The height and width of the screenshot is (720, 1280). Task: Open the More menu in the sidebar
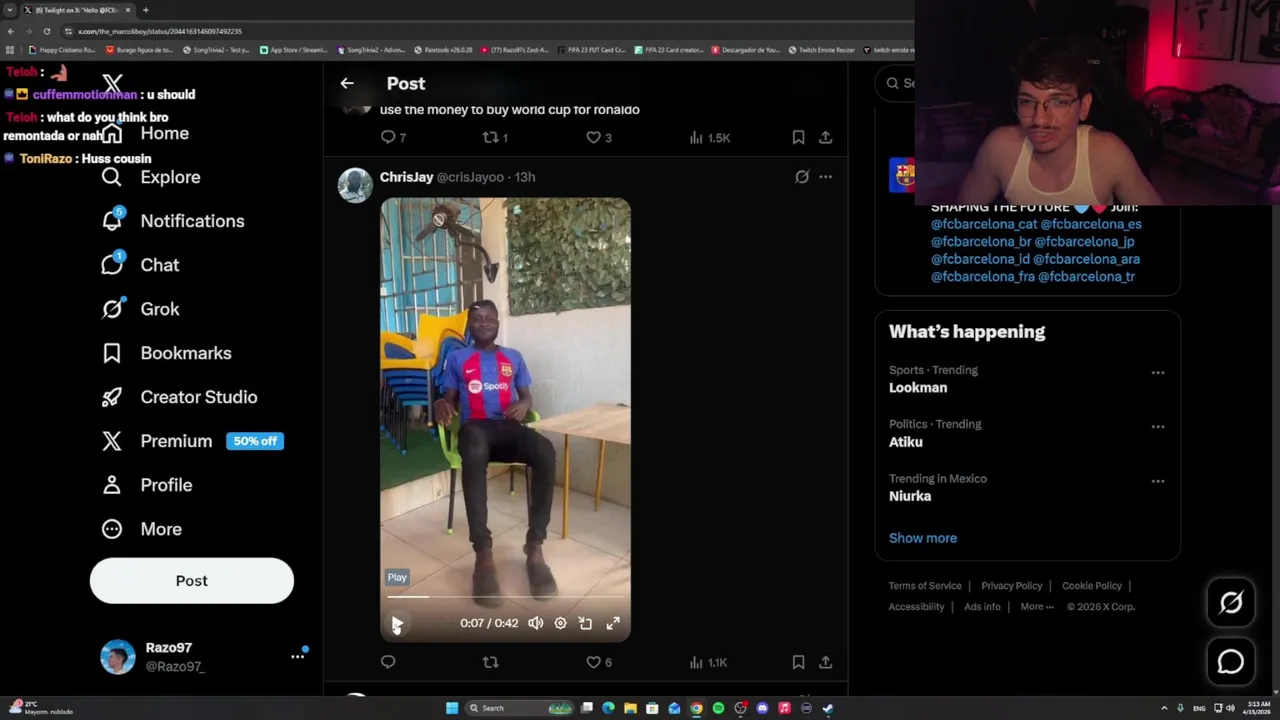[141, 529]
